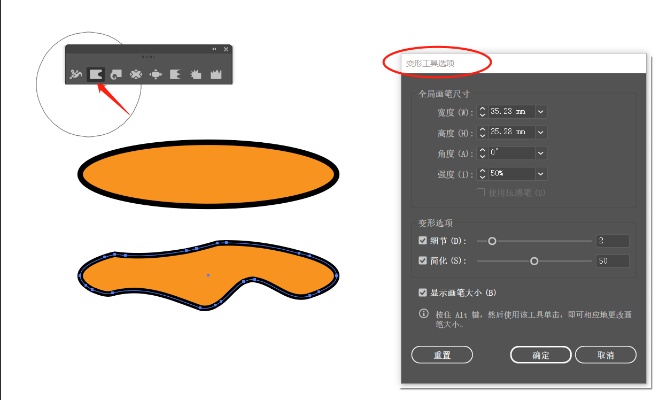The image size is (667, 400).
Task: Click the 宽度 (W) stepper arrows
Action: [x=482, y=112]
